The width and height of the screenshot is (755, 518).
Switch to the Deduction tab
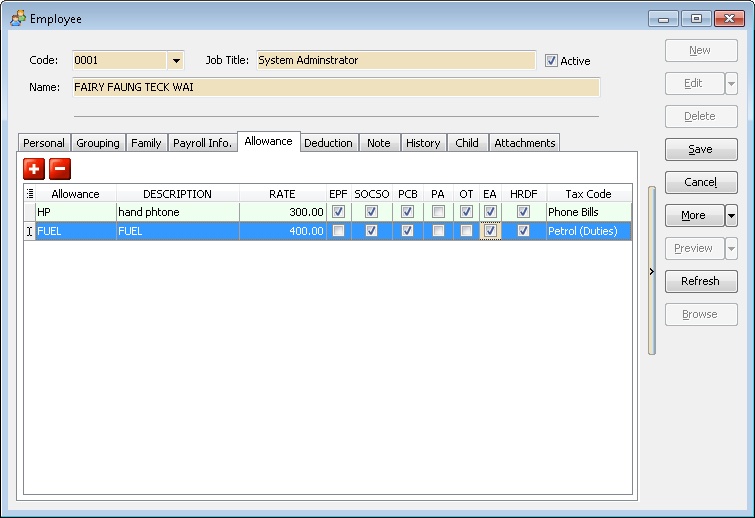[328, 143]
